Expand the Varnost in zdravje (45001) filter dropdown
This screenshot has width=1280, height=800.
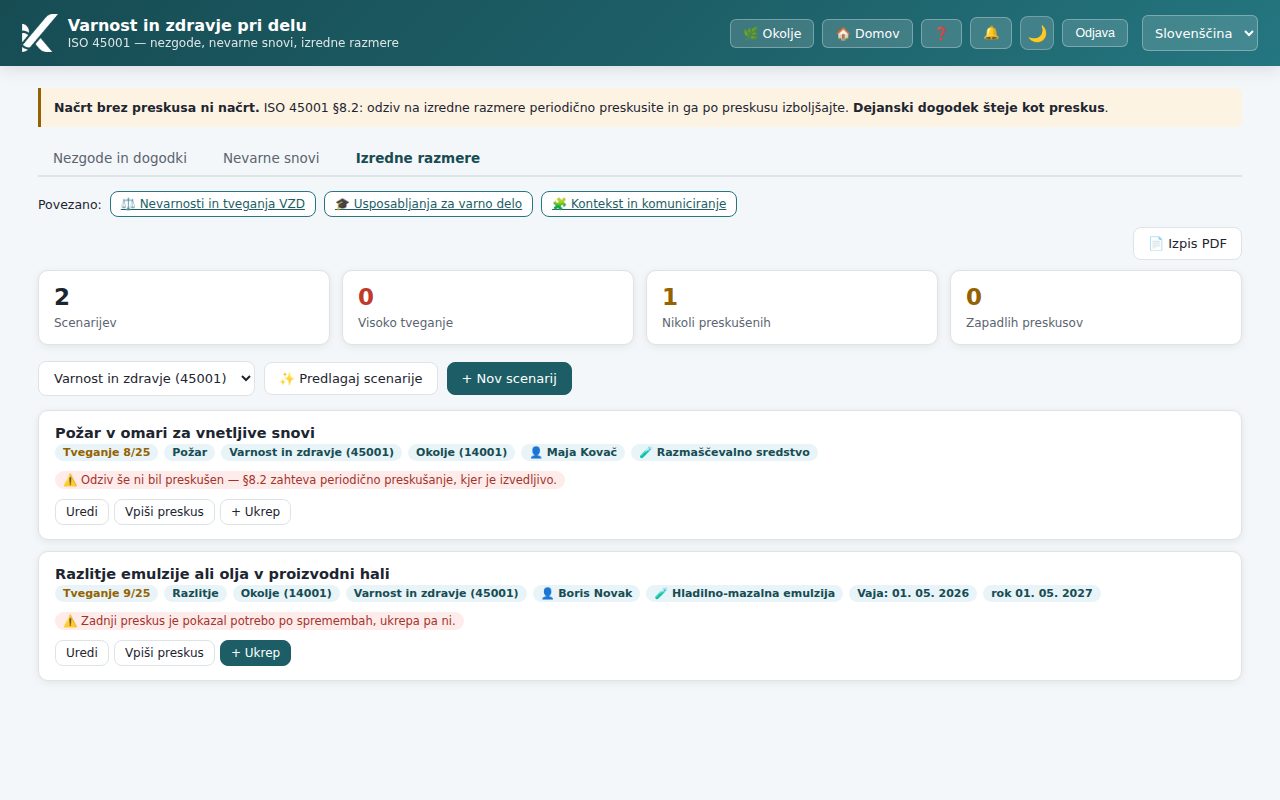point(146,379)
